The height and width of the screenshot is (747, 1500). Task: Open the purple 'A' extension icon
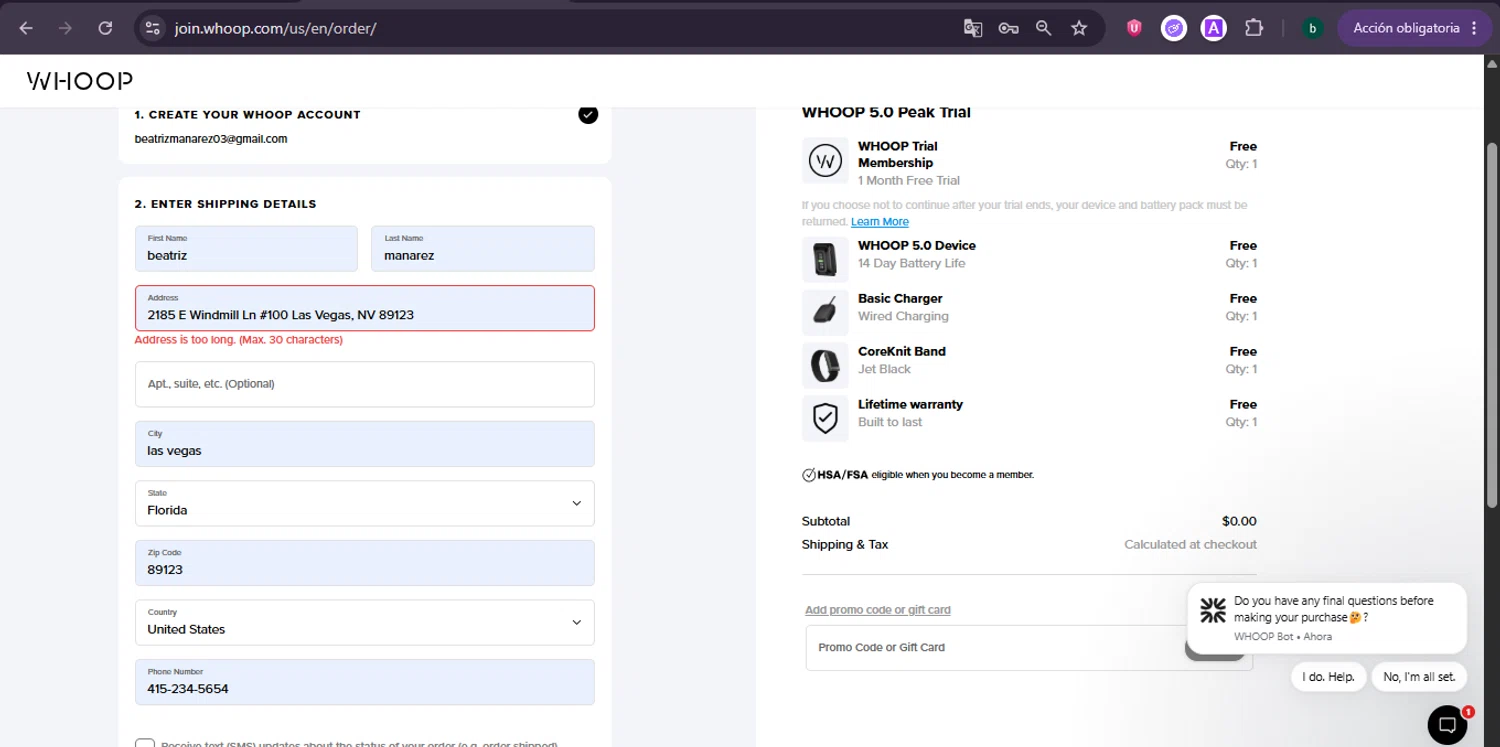[1214, 28]
